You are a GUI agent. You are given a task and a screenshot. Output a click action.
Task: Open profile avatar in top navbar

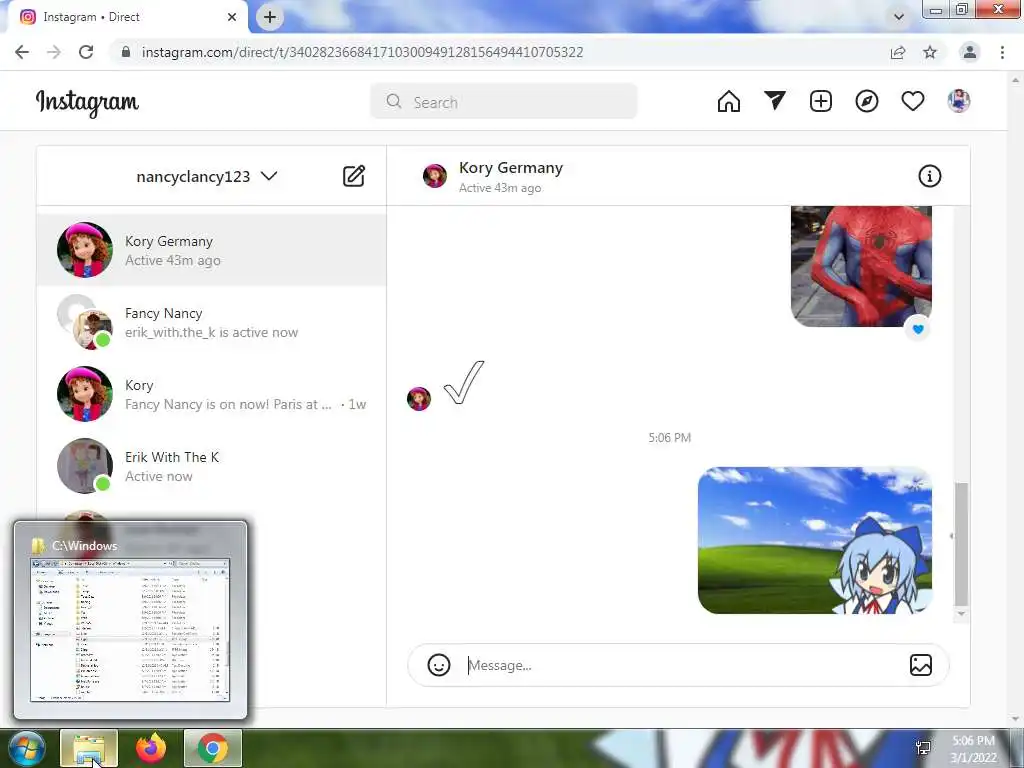pos(959,101)
